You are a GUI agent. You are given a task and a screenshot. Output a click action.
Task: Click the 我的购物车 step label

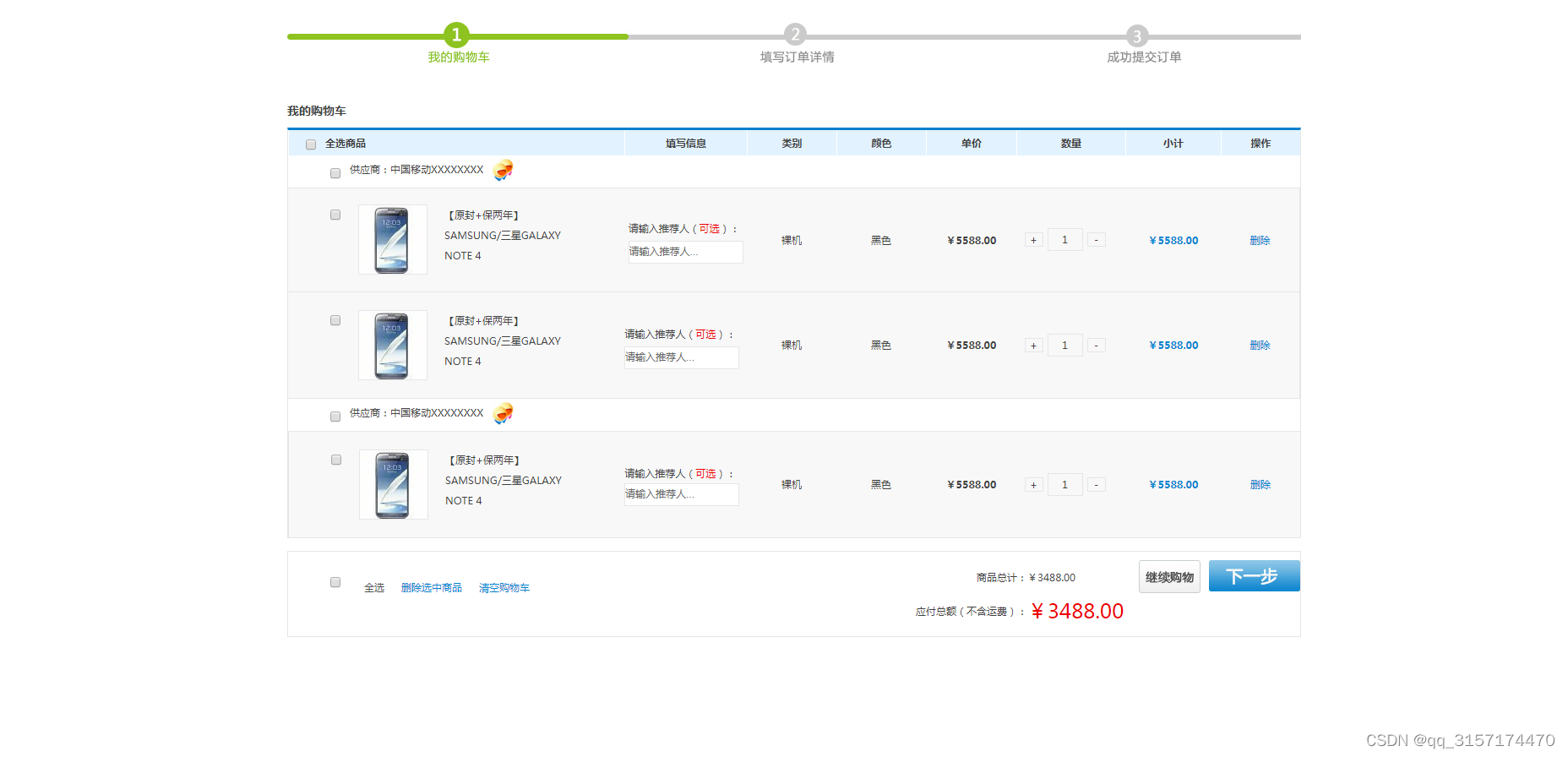(x=458, y=57)
